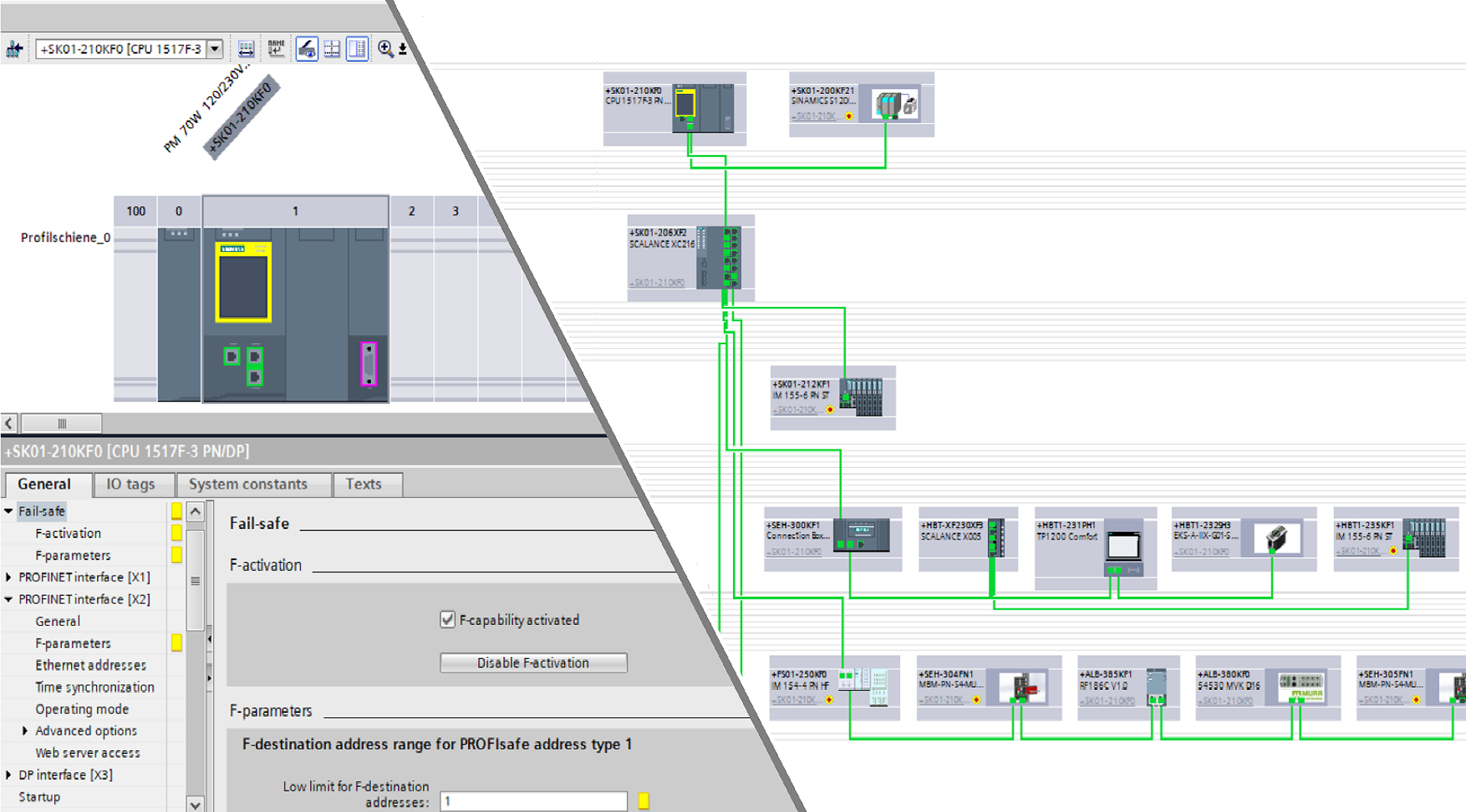
Task: Uncheck F-capability activated checkbox
Action: coord(448,620)
